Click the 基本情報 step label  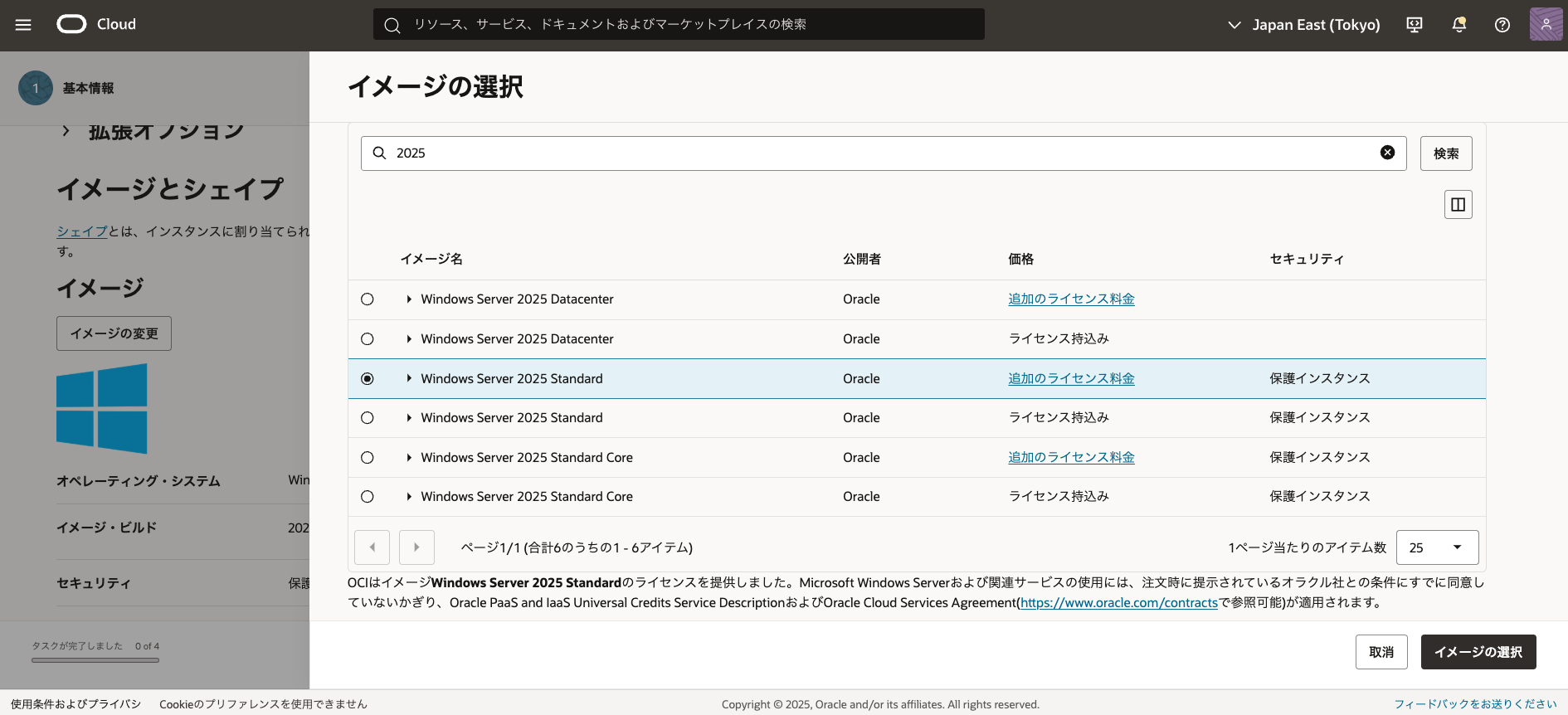click(x=89, y=88)
